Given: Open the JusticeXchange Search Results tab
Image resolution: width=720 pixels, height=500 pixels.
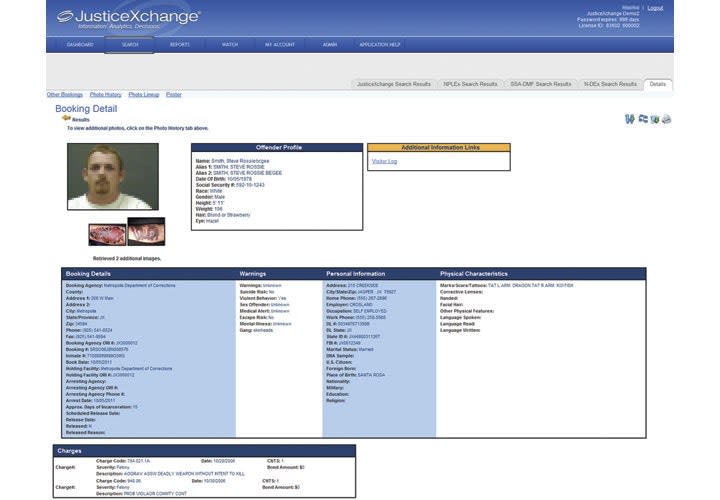Looking at the screenshot, I should click(x=394, y=84).
